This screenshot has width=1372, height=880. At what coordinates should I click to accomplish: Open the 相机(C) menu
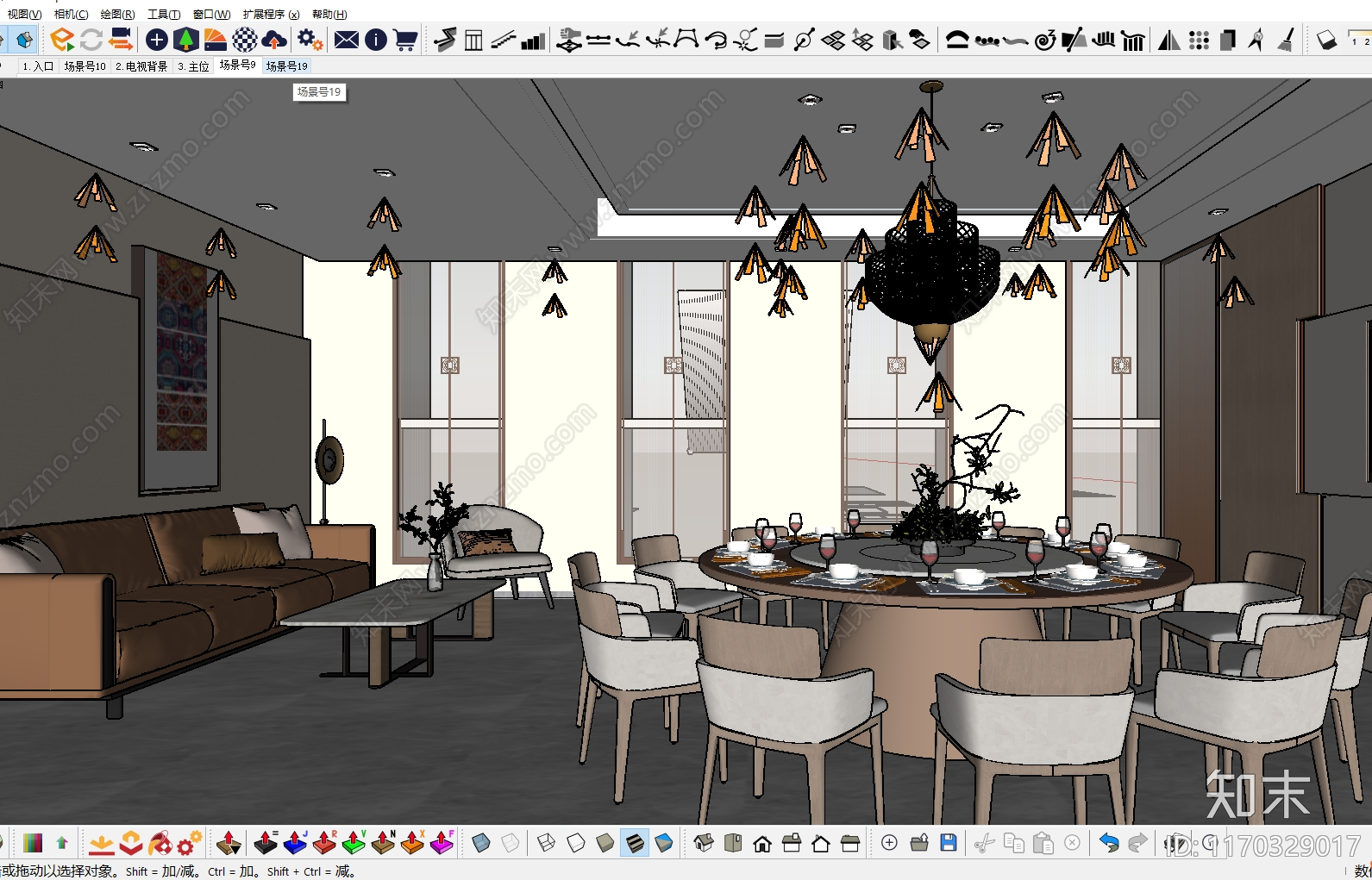[71, 15]
